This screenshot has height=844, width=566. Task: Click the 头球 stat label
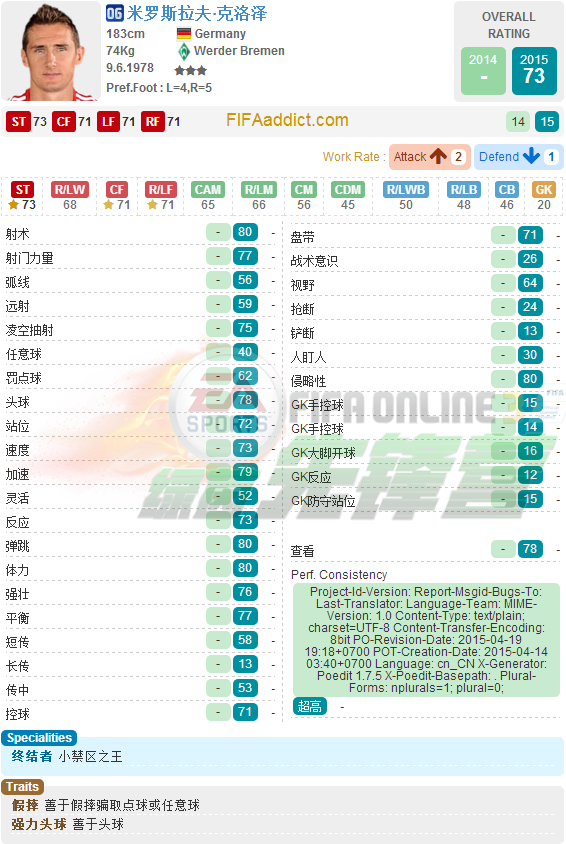coord(18,402)
